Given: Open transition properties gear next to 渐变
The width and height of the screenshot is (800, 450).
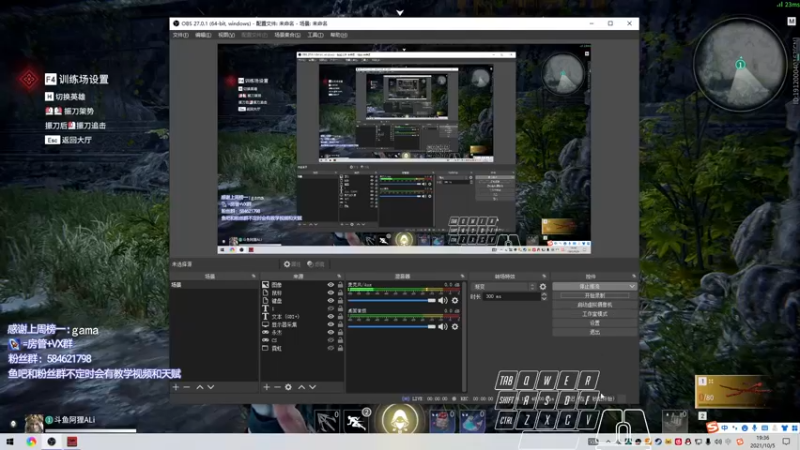Looking at the screenshot, I should click(543, 287).
